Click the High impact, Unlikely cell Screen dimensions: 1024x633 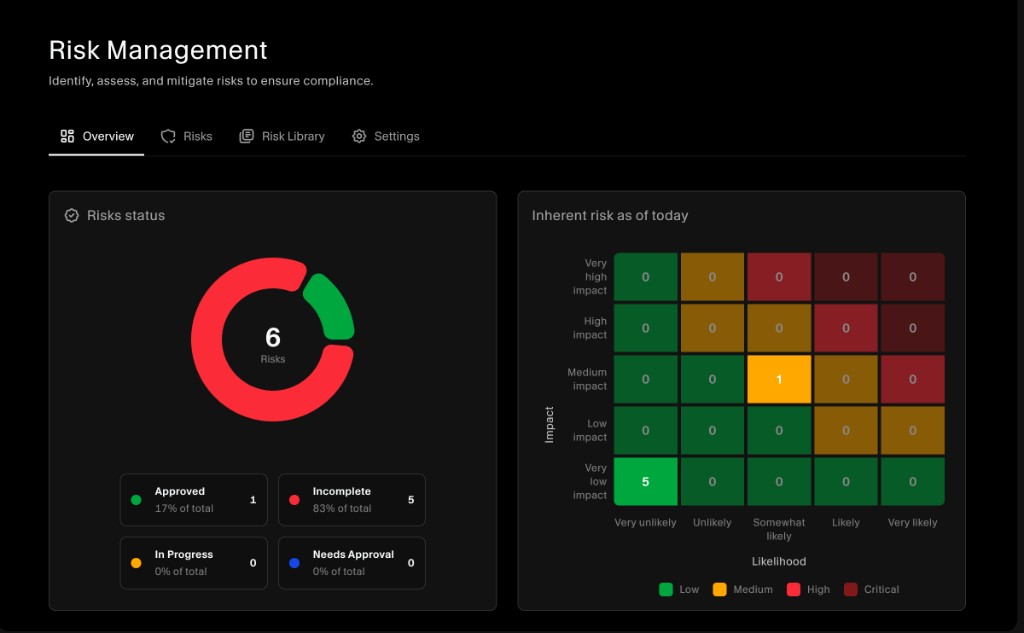coord(712,328)
